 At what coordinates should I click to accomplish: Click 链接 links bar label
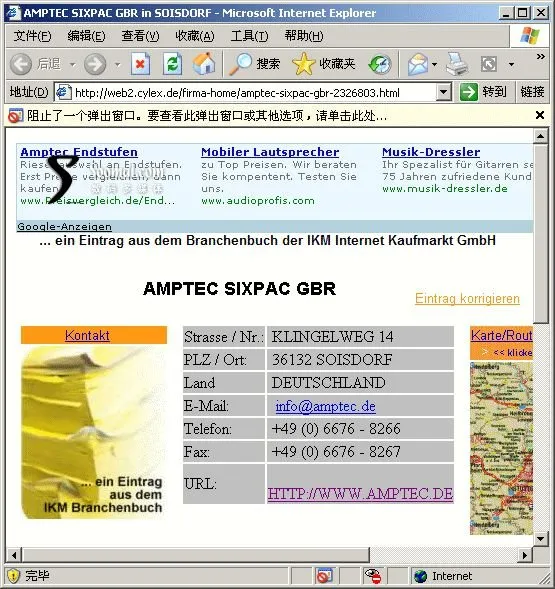532,92
